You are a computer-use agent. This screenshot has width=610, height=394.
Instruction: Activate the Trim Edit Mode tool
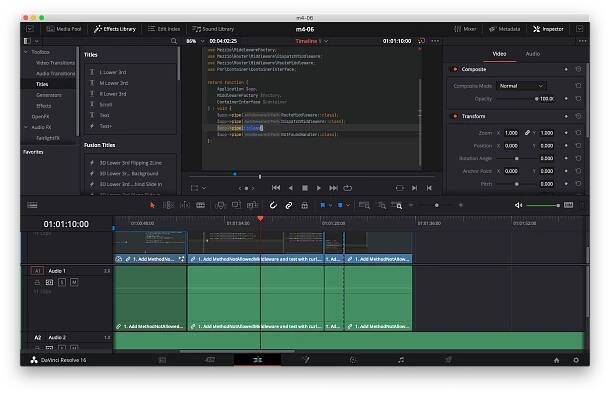tap(168, 205)
